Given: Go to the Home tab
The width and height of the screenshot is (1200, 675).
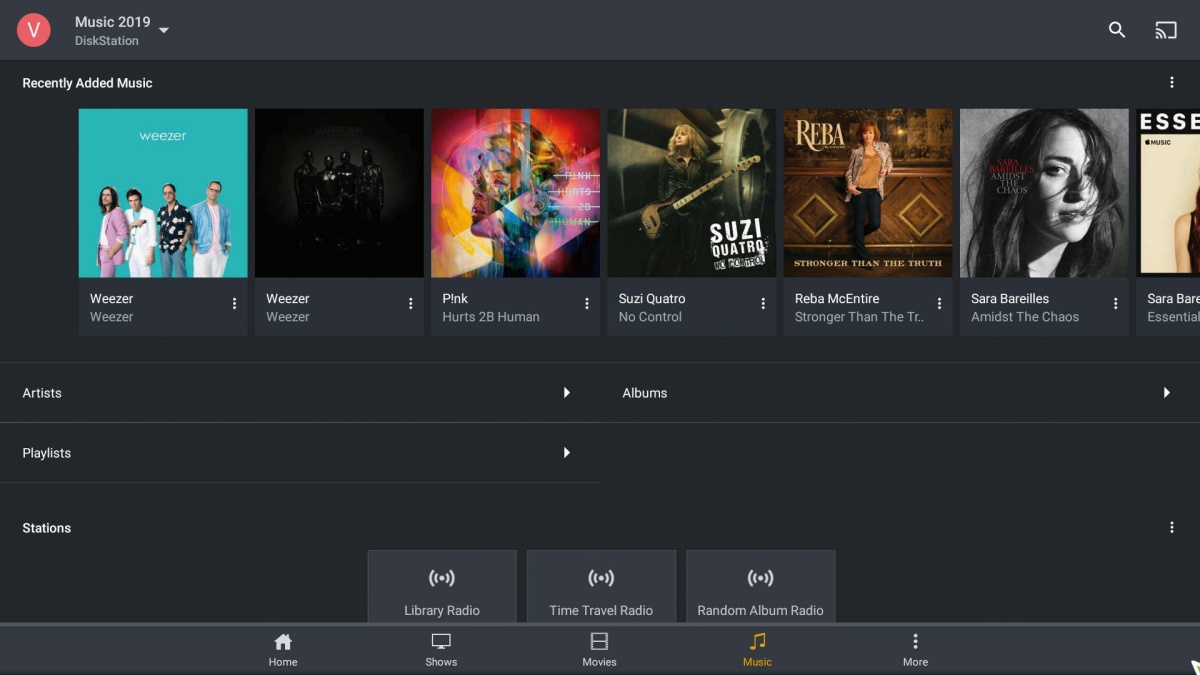Looking at the screenshot, I should (x=283, y=649).
